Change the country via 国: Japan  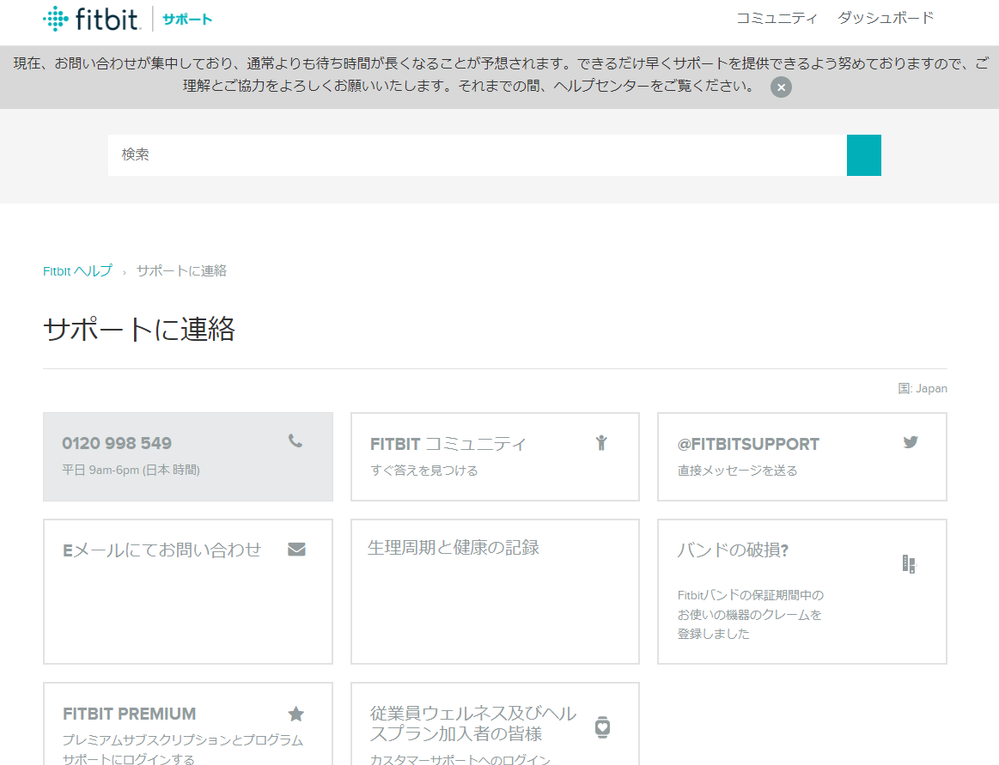pyautogui.click(x=923, y=388)
